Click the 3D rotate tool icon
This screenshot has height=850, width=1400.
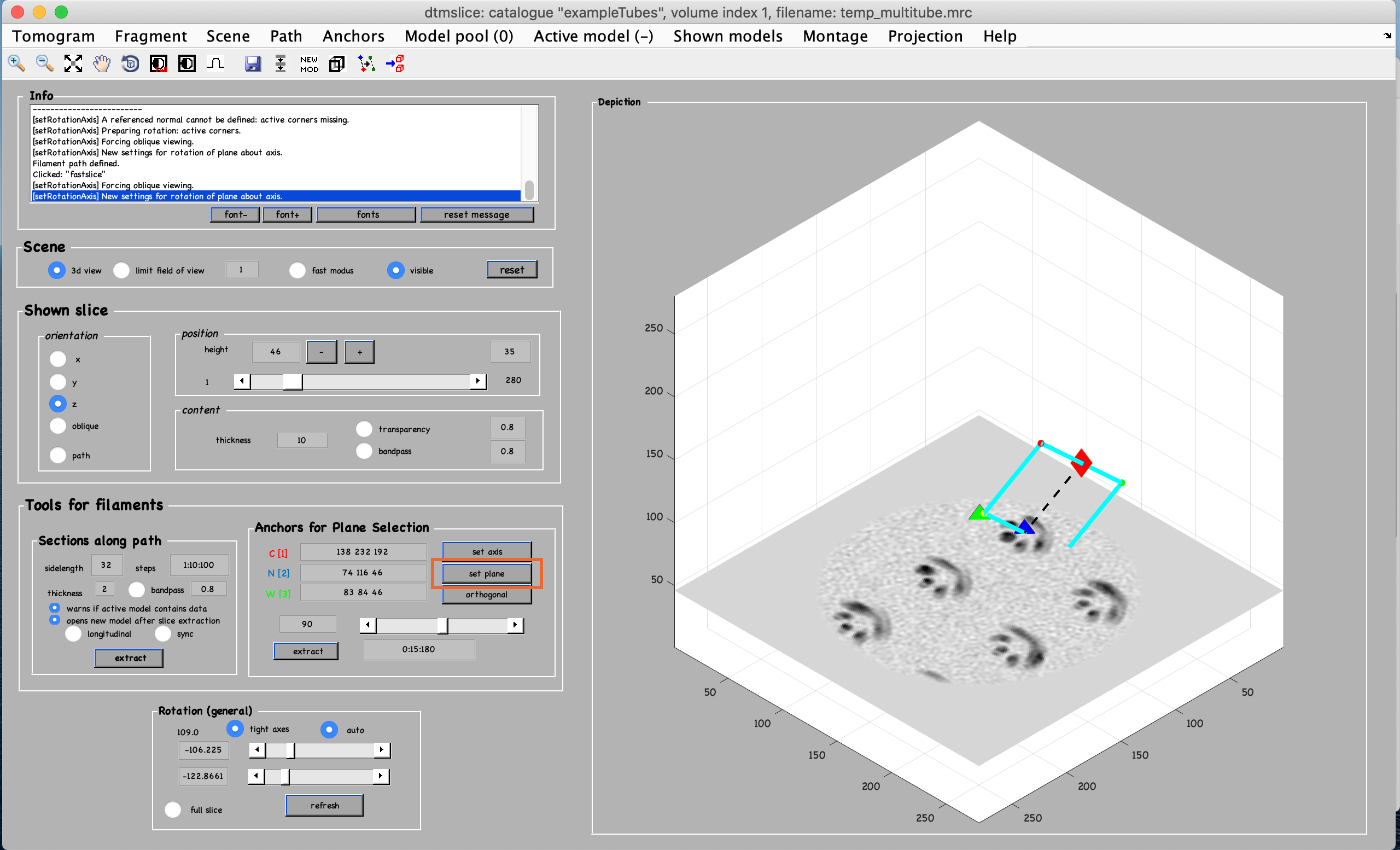(x=130, y=63)
